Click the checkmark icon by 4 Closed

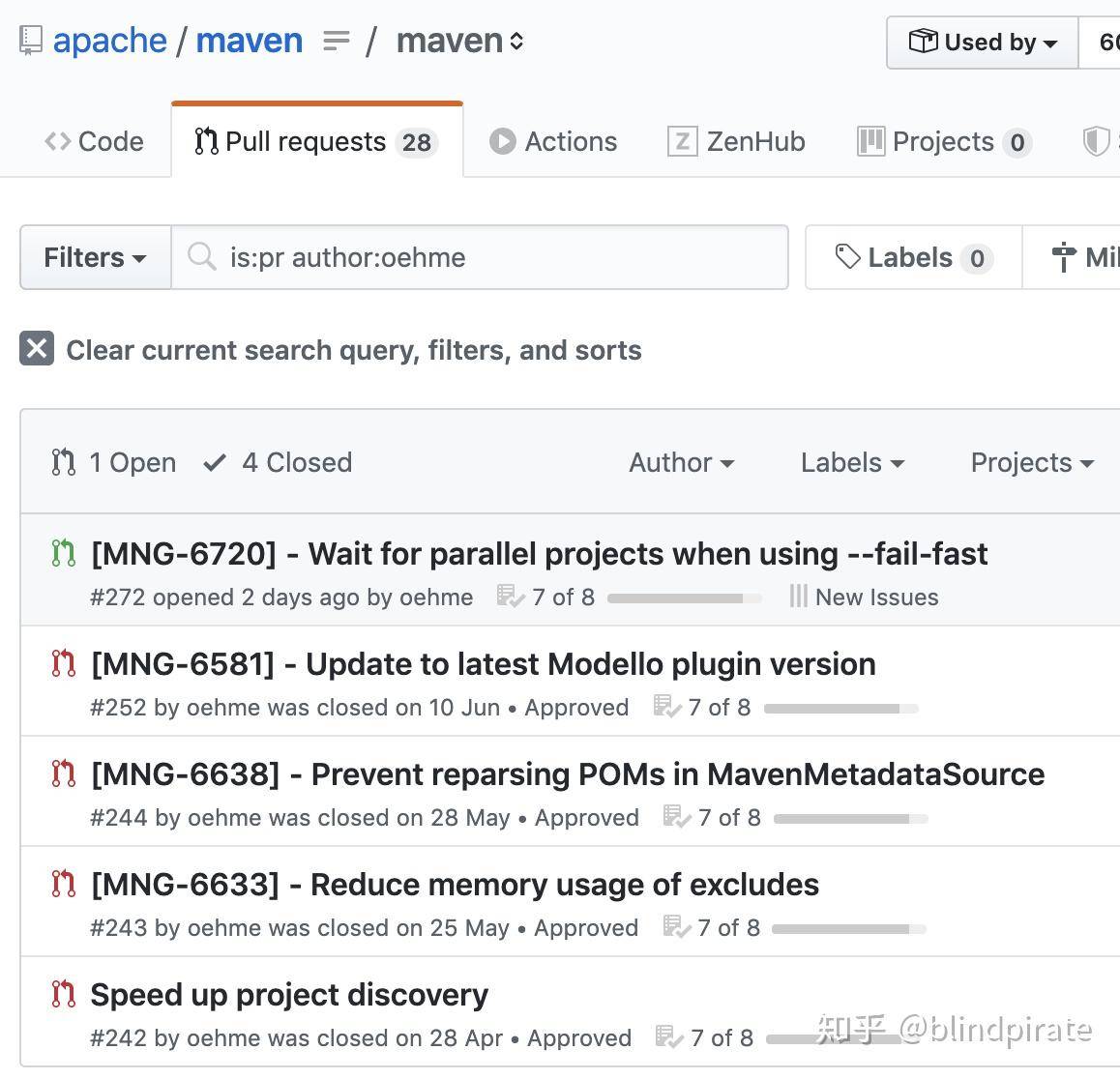point(215,463)
